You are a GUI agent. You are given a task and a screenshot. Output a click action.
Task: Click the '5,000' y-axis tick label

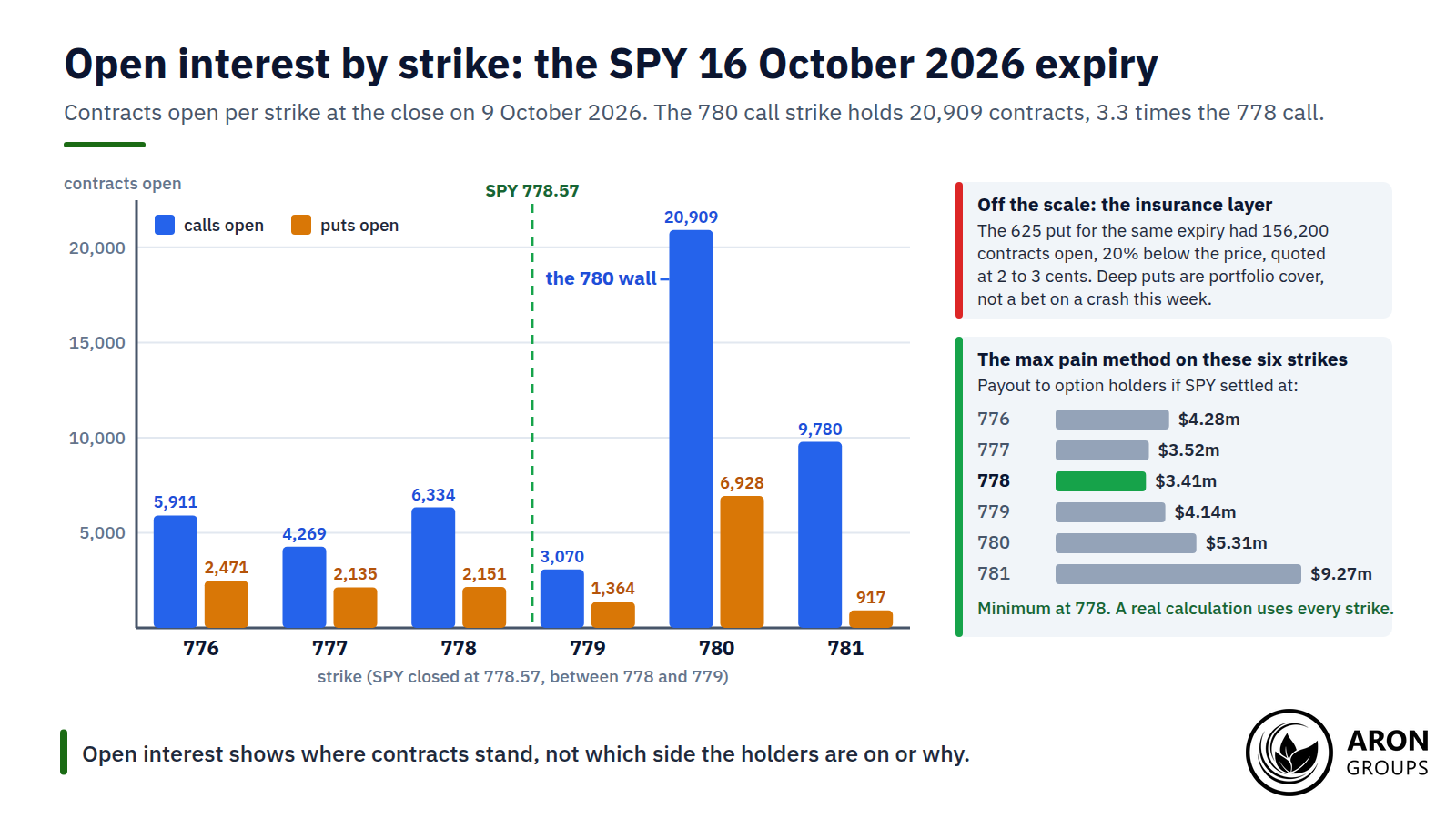pyautogui.click(x=103, y=533)
